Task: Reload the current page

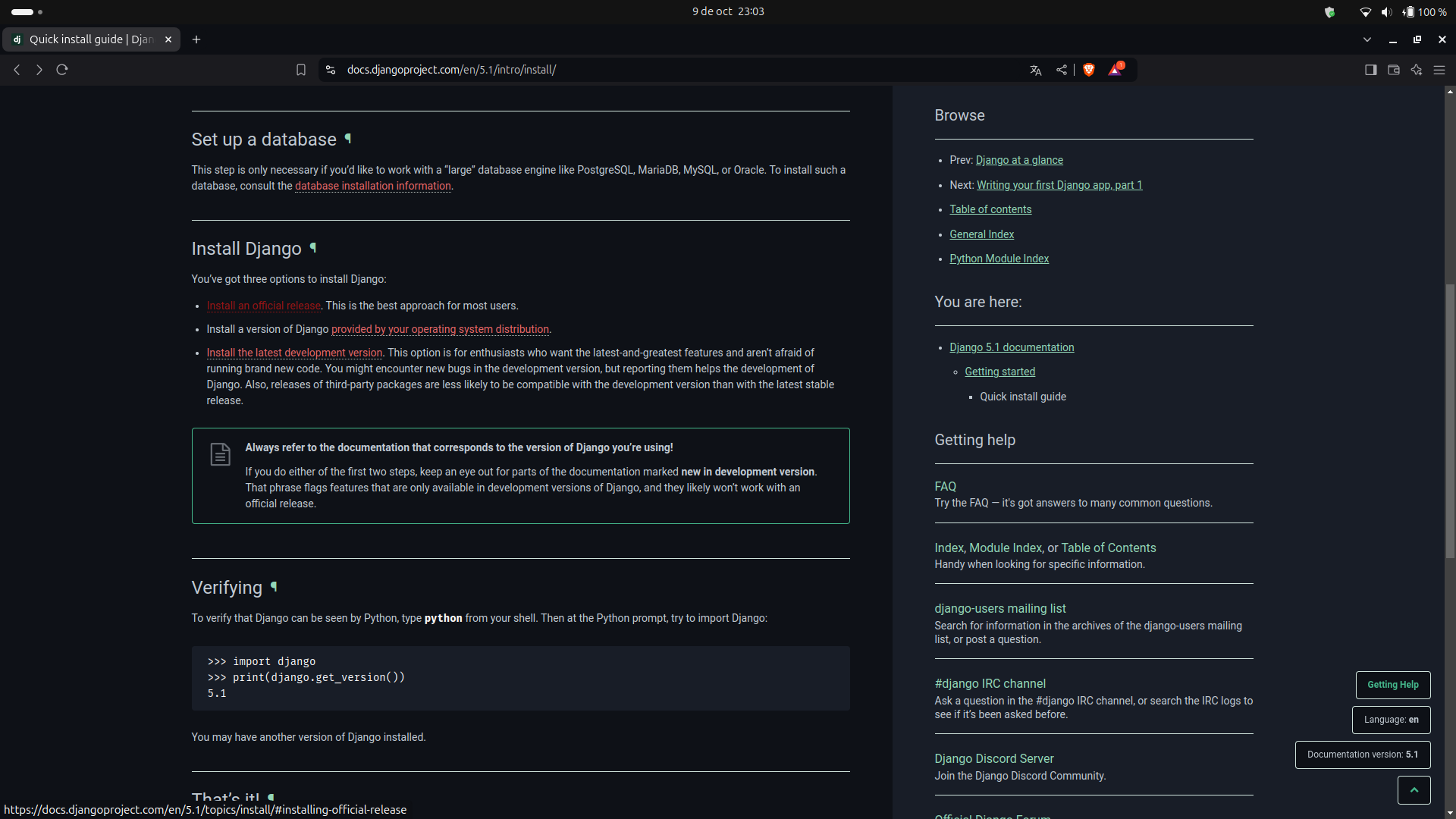Action: (62, 70)
